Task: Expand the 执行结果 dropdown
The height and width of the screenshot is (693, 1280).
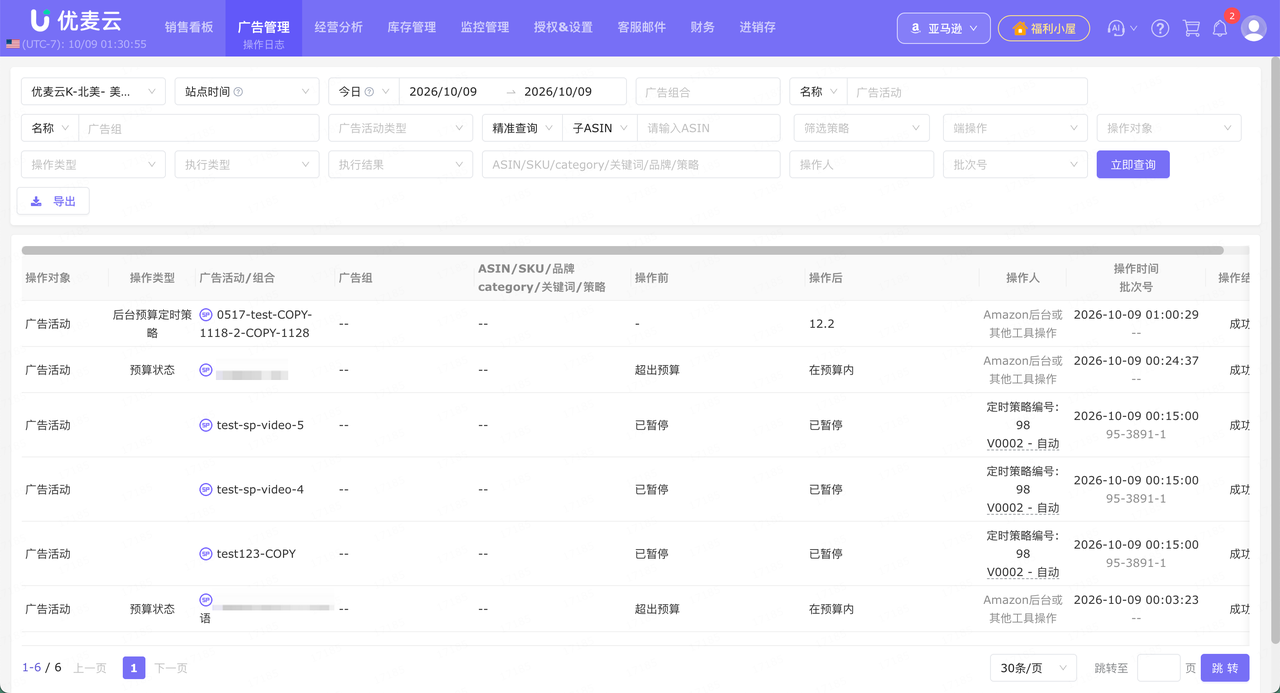Action: pos(401,165)
